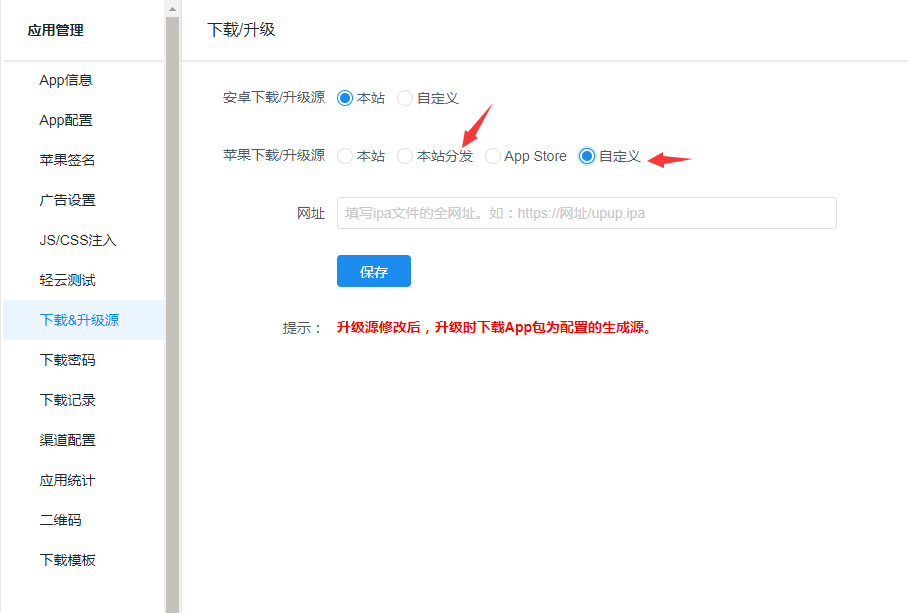Click the 下载/升级 page title
This screenshot has height=613, width=908.
coord(241,30)
